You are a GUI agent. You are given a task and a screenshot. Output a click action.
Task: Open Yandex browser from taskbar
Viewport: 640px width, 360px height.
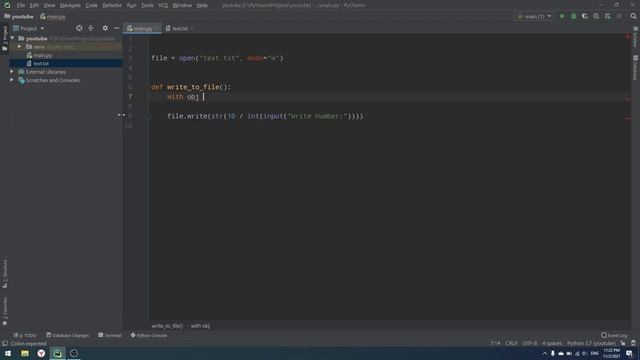(x=41, y=353)
